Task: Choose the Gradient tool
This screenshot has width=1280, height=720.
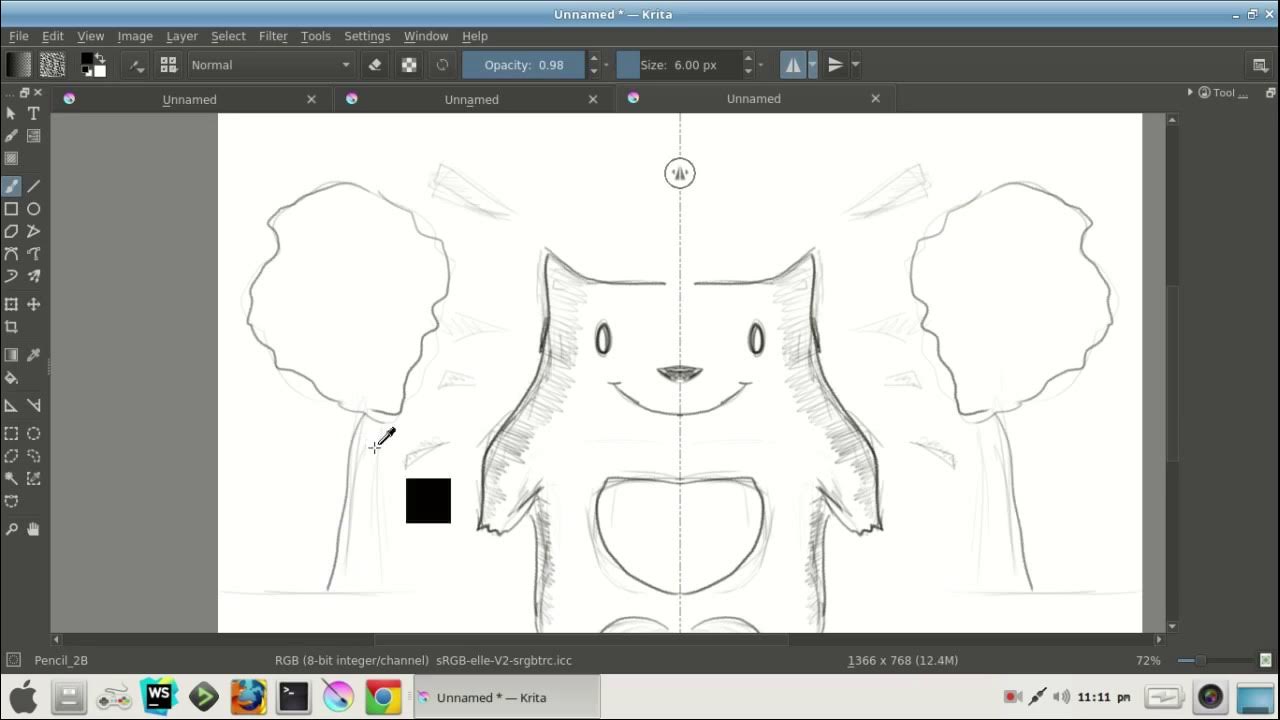Action: (x=11, y=355)
